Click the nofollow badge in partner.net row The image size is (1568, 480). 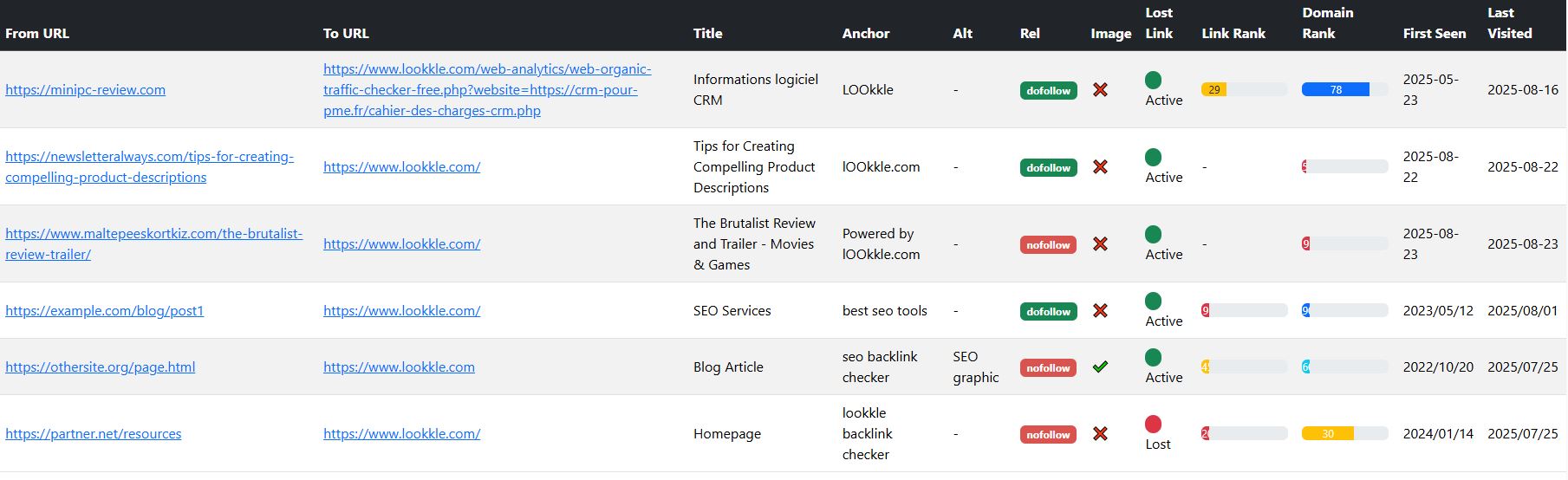(x=1048, y=434)
